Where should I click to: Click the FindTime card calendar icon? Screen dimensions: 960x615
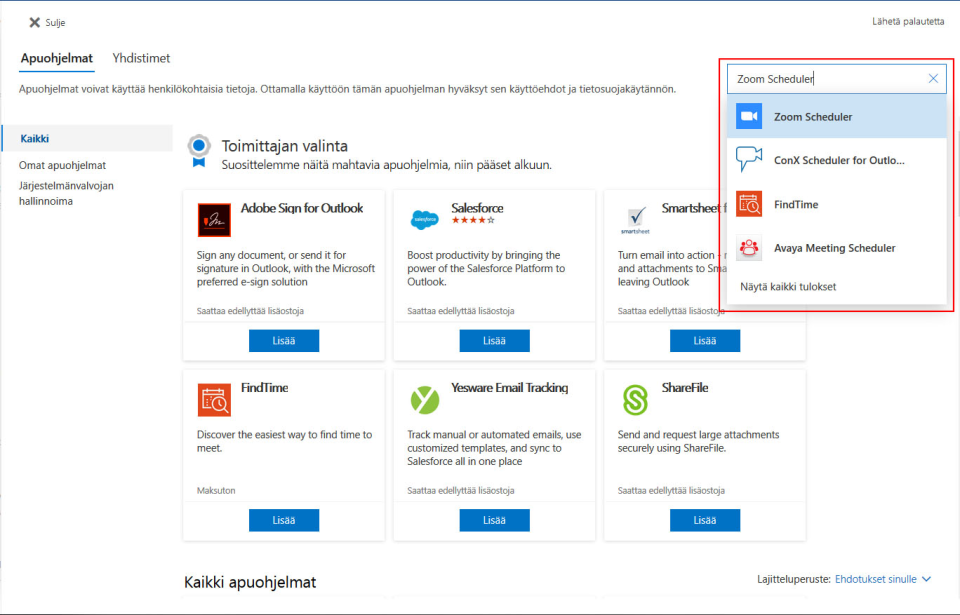tap(214, 399)
